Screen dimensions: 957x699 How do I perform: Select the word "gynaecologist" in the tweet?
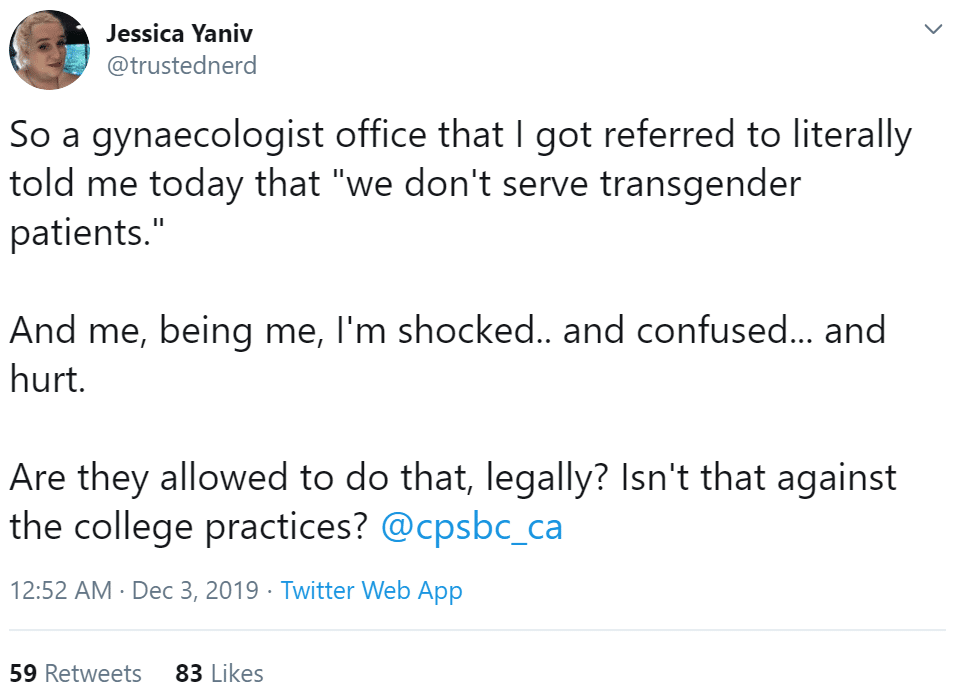click(208, 136)
